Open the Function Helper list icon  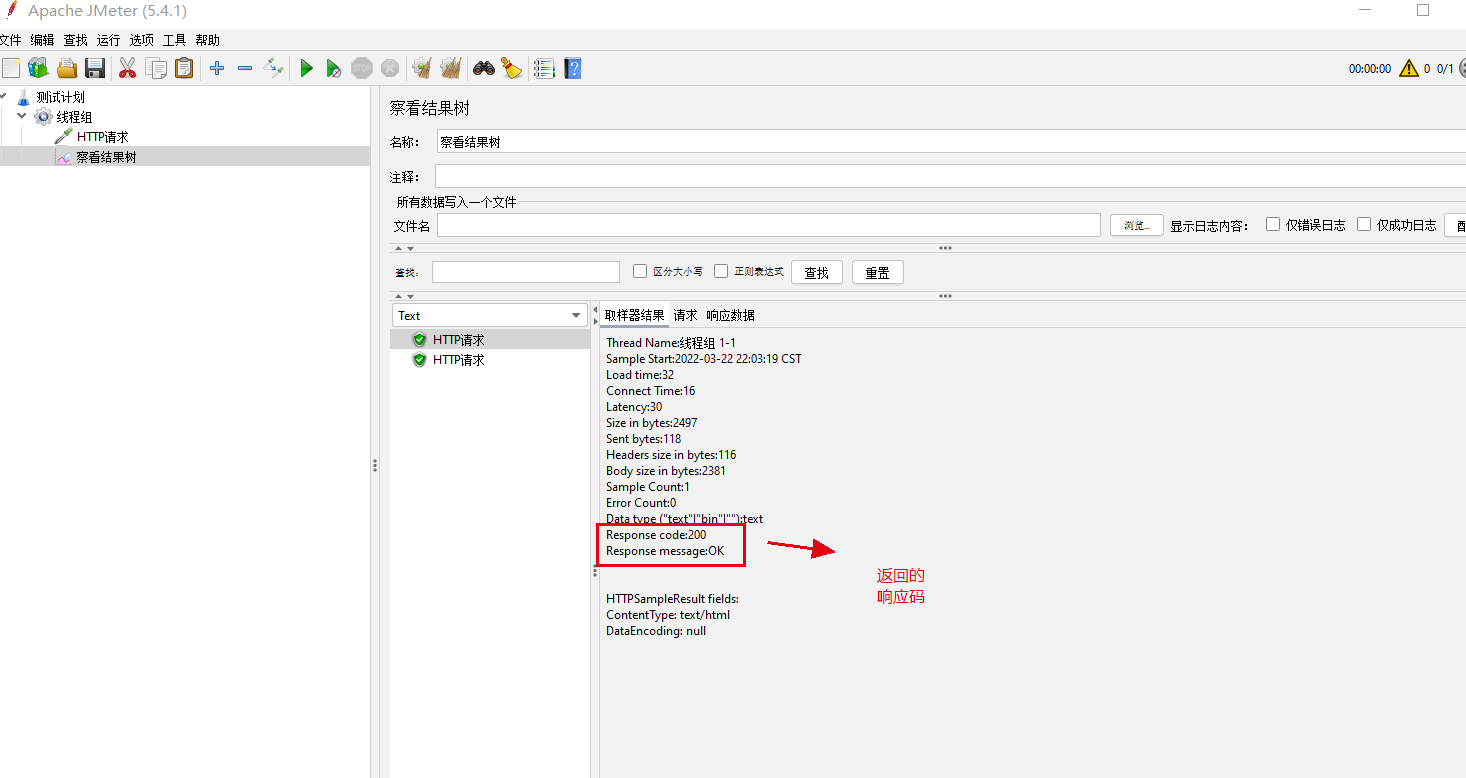pos(544,68)
